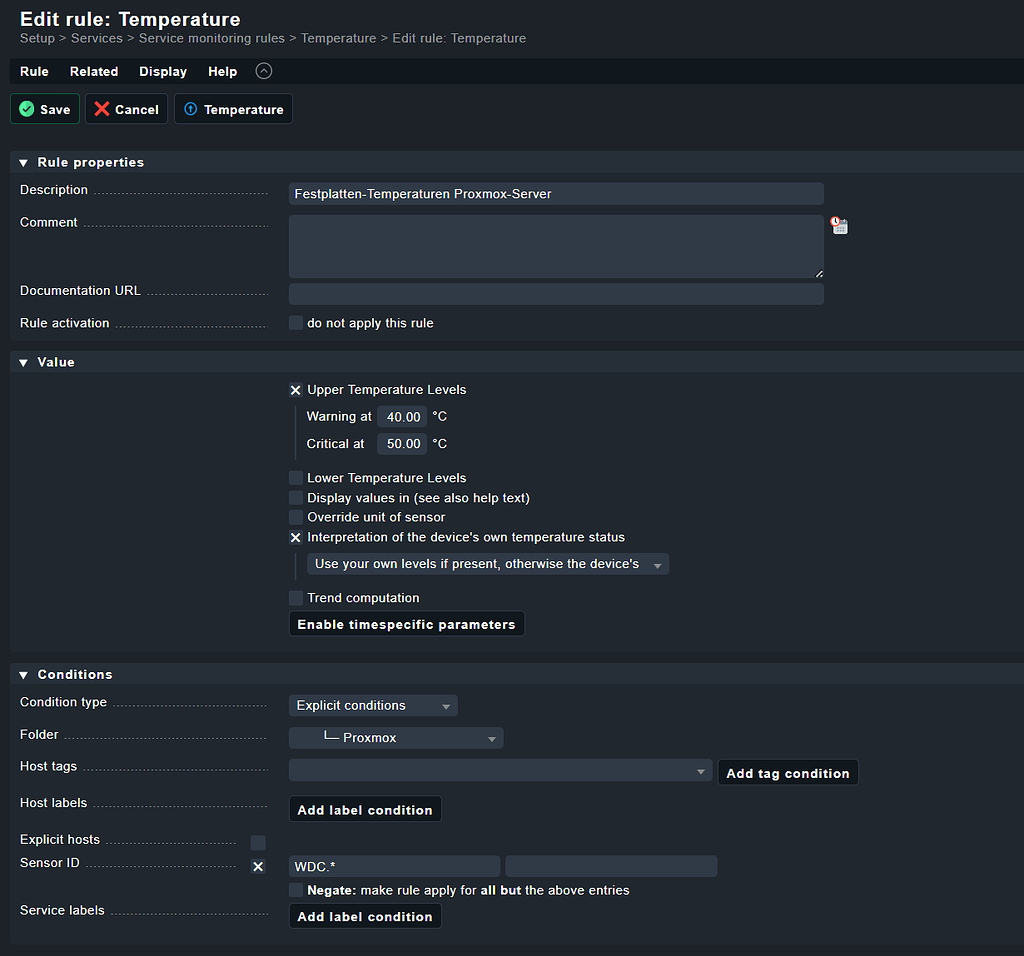Enable Override unit of sensor
Image resolution: width=1024 pixels, height=956 pixels.
pyautogui.click(x=296, y=517)
